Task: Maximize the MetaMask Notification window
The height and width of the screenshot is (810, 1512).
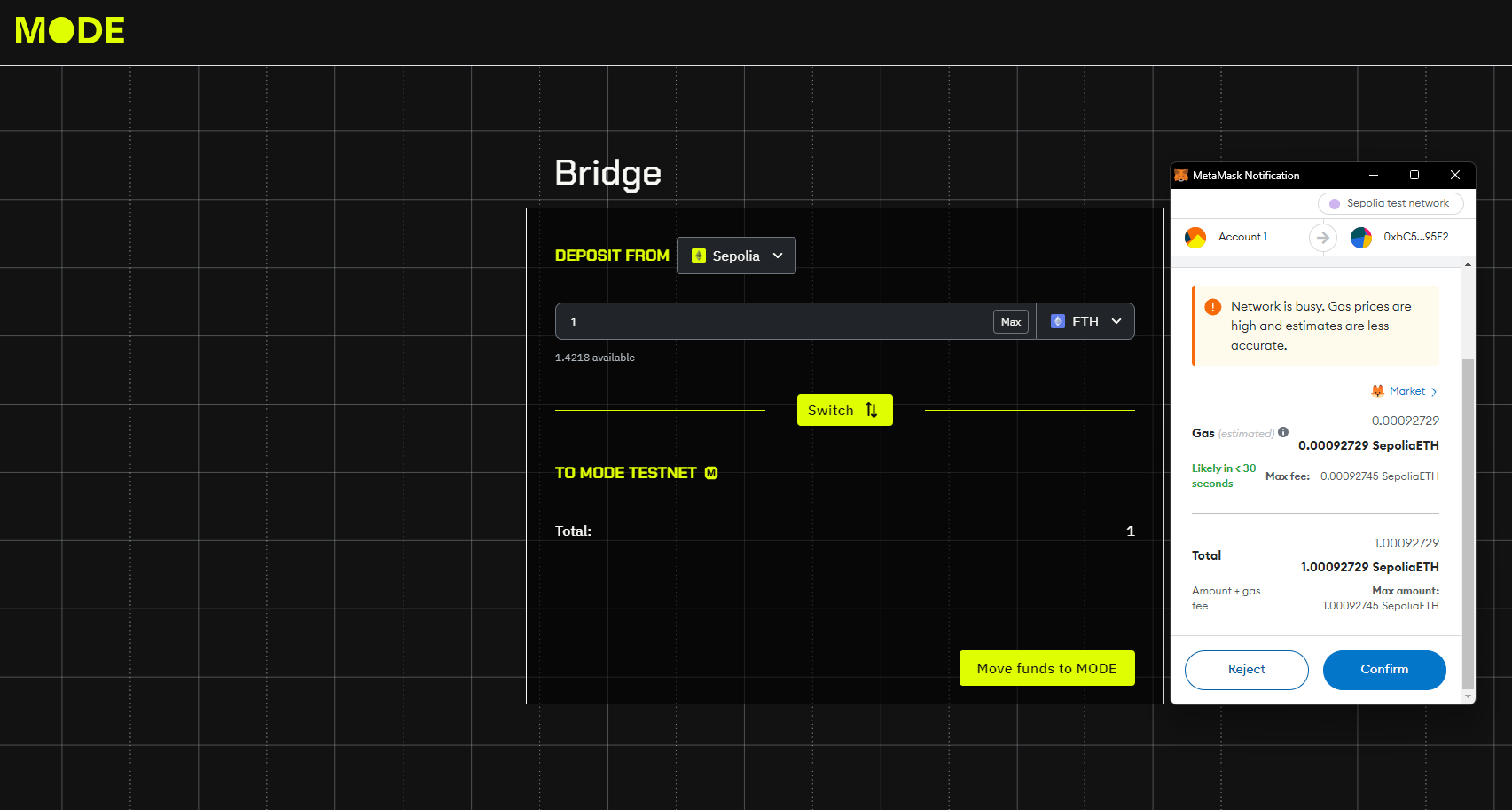Action: click(1414, 176)
